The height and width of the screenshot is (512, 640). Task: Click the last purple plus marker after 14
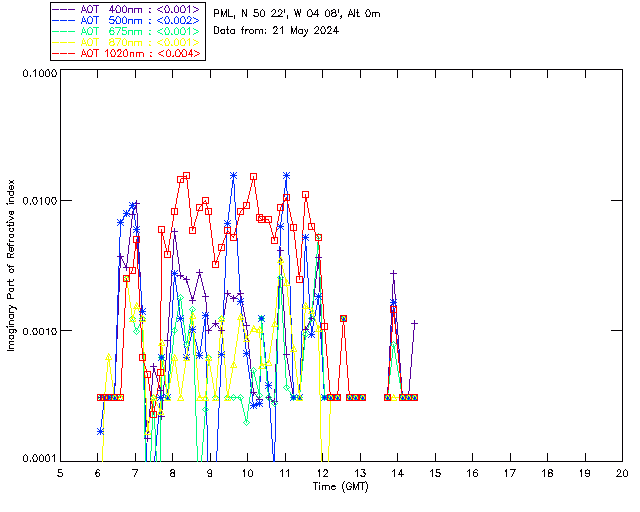point(414,323)
